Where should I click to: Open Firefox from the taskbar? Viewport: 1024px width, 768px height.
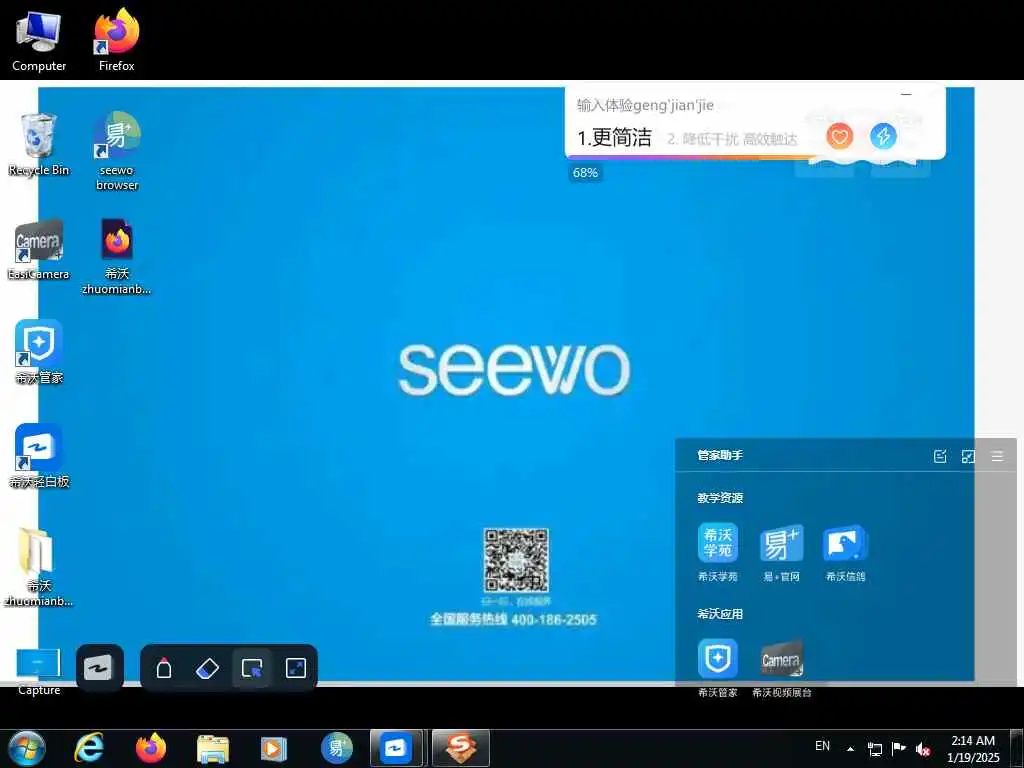point(151,748)
